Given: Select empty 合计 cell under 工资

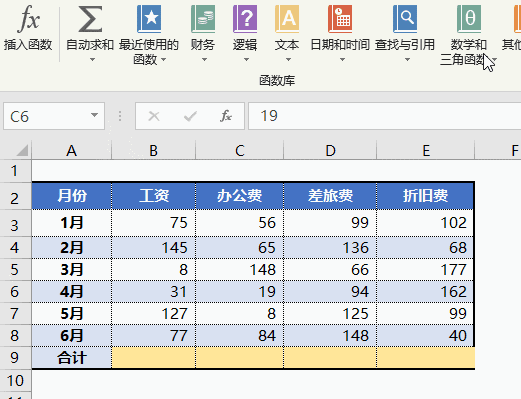Looking at the screenshot, I should (154, 358).
